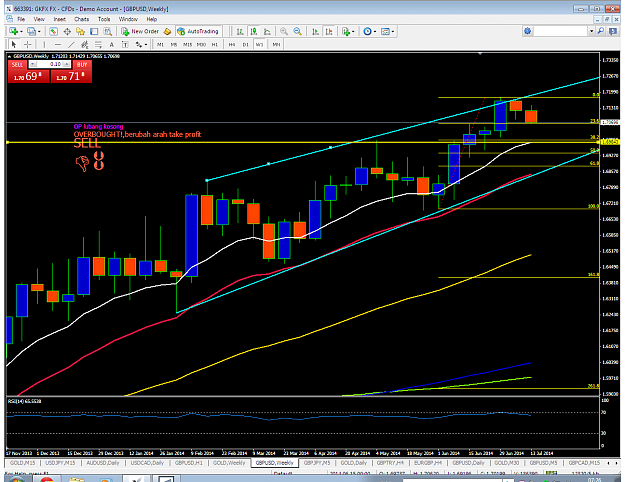Expand the Indicators dropdown arrow
Viewport: 625px width, 482px height.
tap(353, 31)
